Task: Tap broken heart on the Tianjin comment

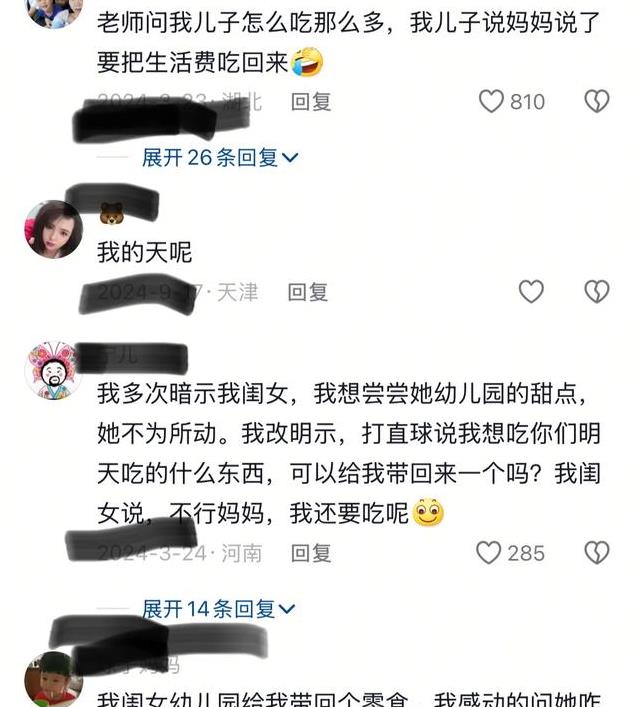Action: coord(597,291)
